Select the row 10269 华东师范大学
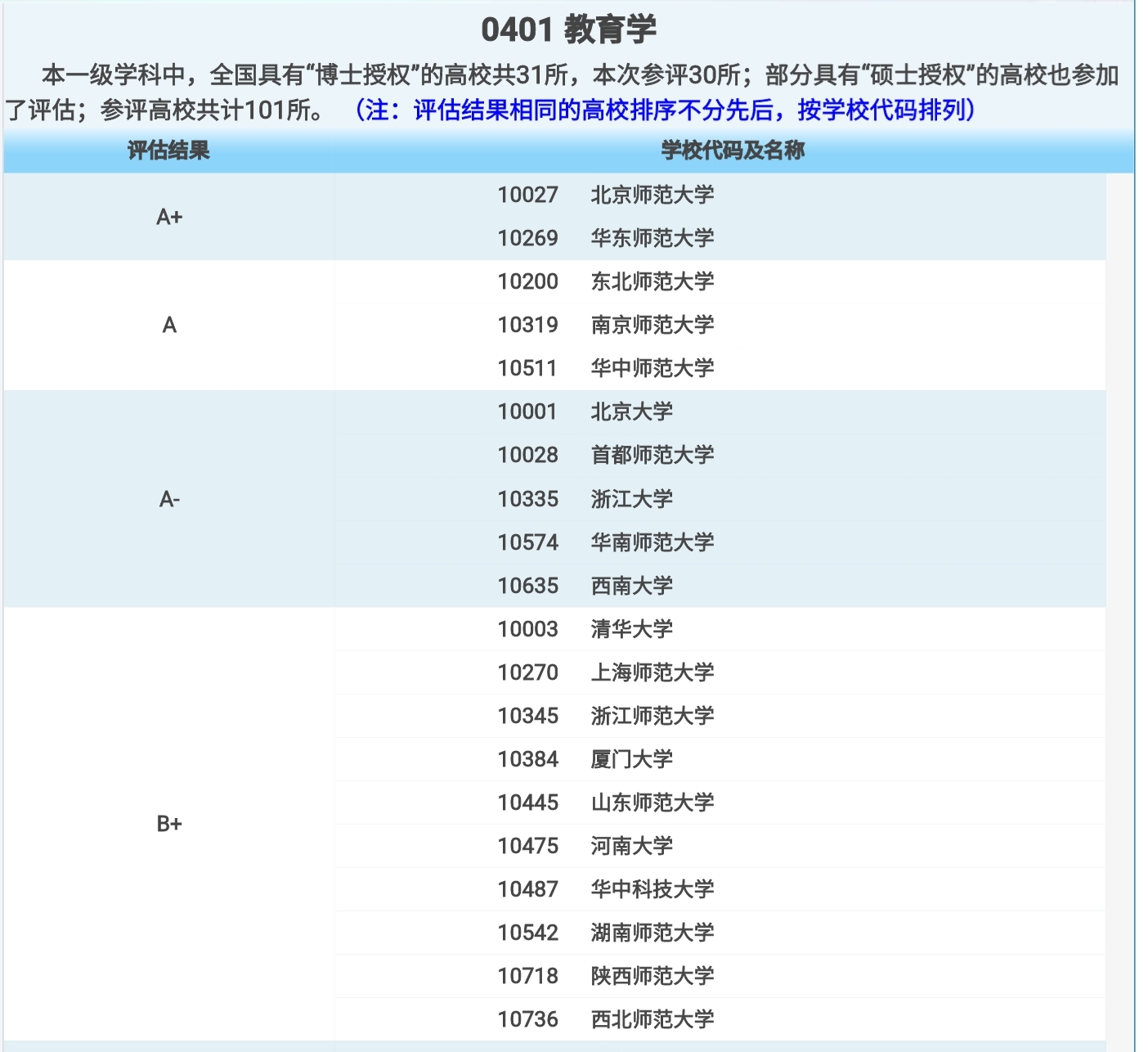This screenshot has width=1148, height=1052. pyautogui.click(x=720, y=238)
